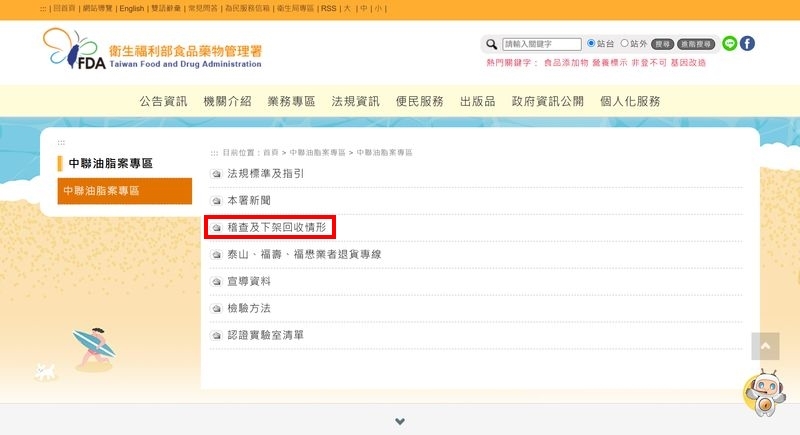800x435 pixels.
Task: Click the icon beside 檢驗方法
Action: (x=216, y=309)
